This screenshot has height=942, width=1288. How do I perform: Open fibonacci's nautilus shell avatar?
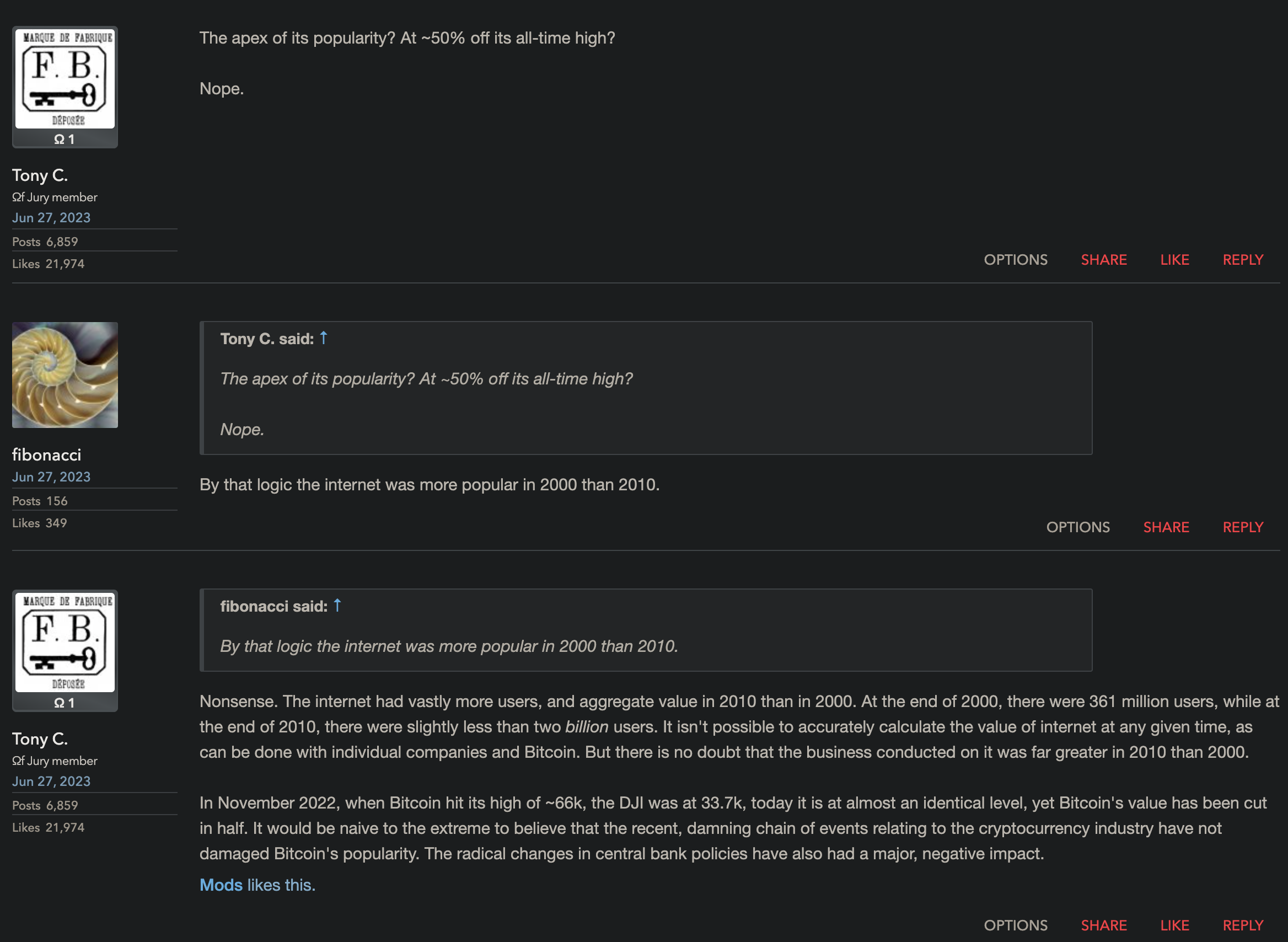click(65, 374)
